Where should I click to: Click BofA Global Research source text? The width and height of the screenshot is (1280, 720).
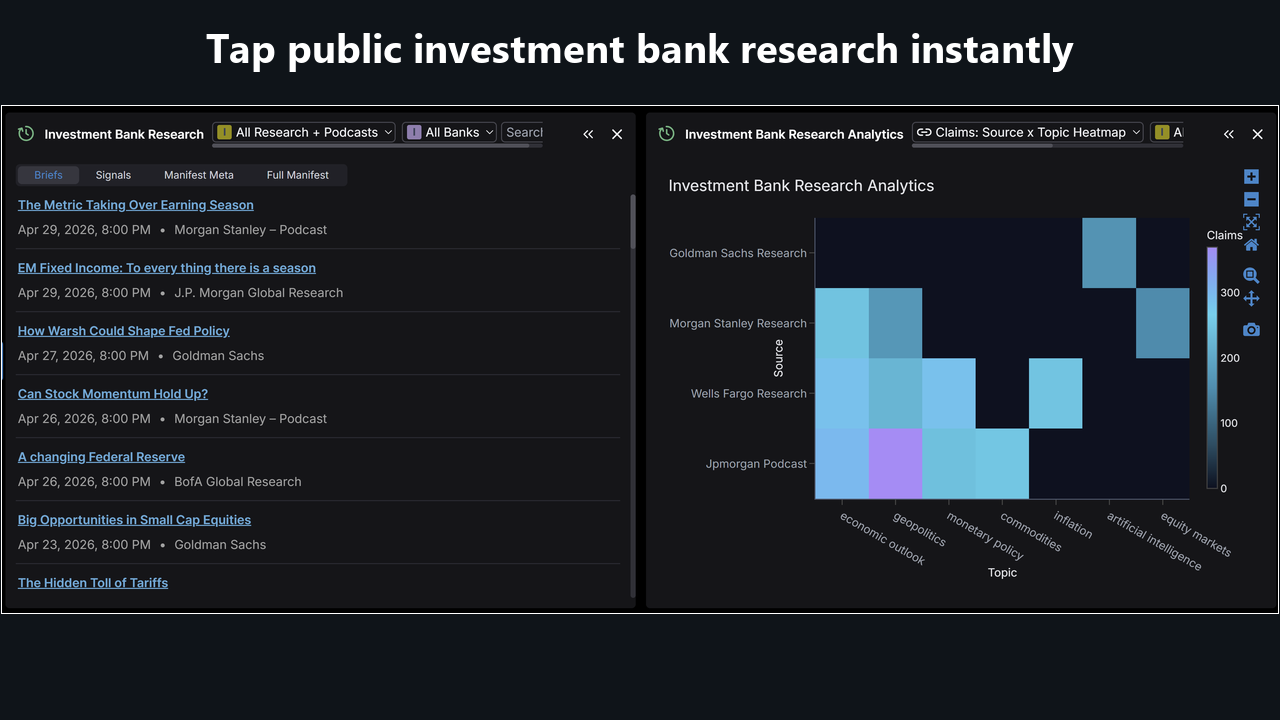[x=238, y=482]
